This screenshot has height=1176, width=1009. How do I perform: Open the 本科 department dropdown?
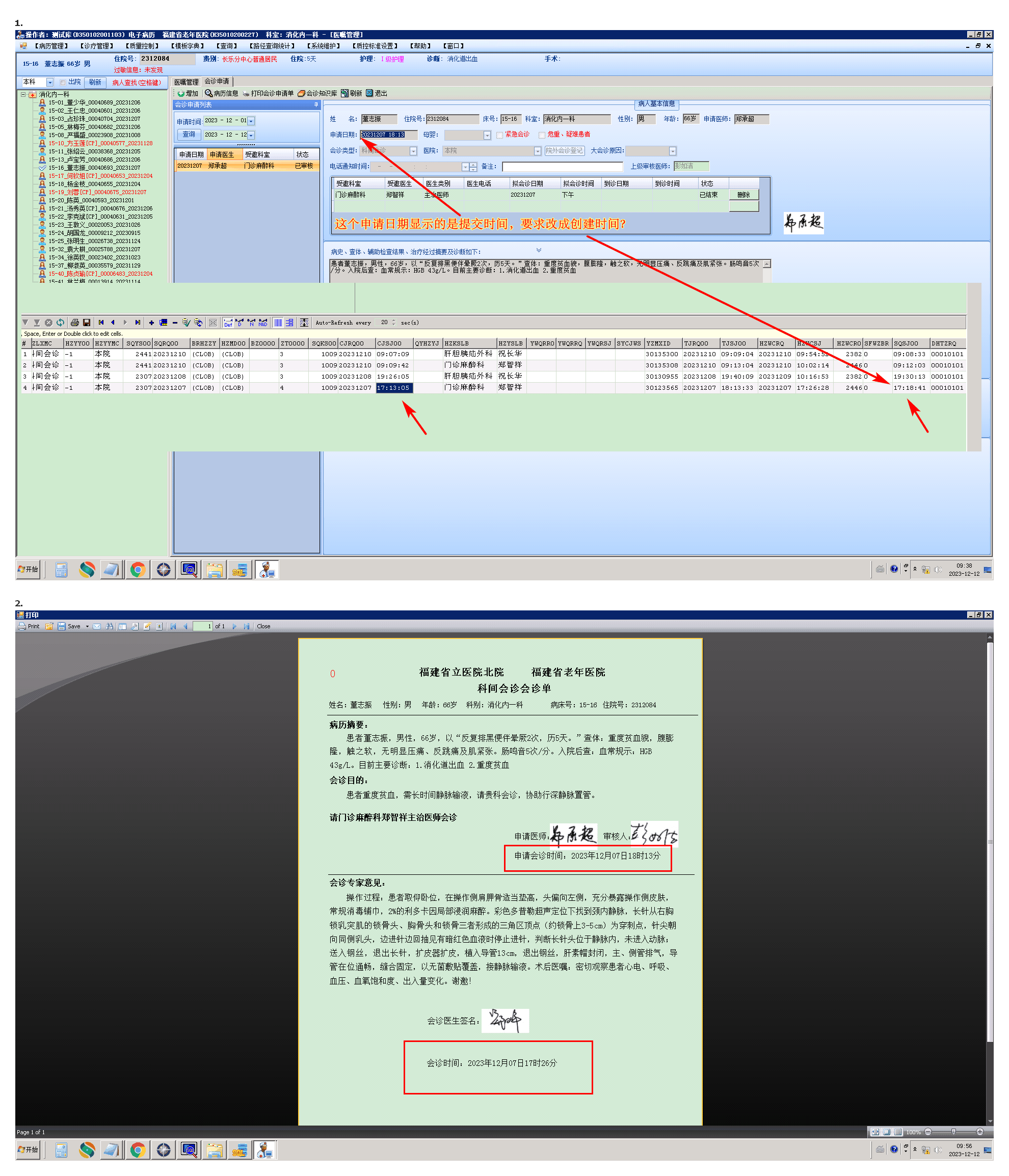tap(50, 83)
